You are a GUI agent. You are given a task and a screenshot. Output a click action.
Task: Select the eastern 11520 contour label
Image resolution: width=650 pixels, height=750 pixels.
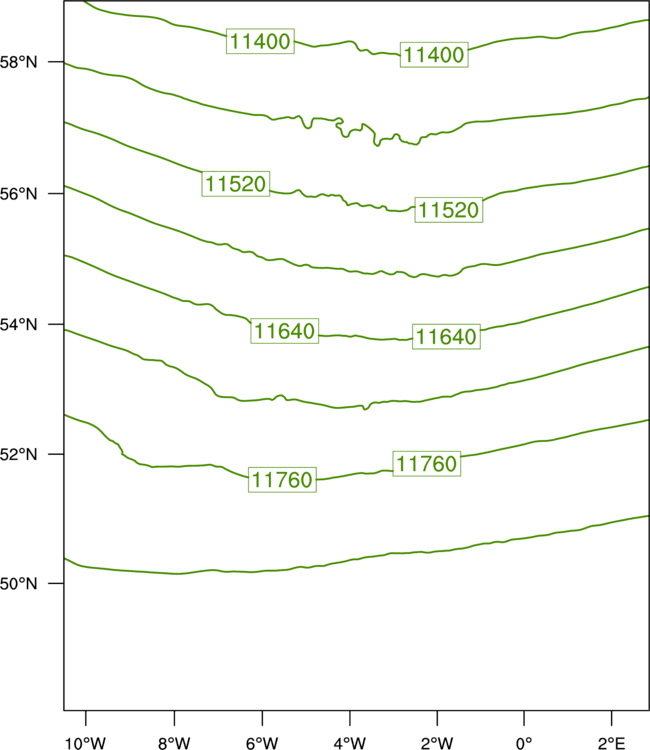click(449, 210)
